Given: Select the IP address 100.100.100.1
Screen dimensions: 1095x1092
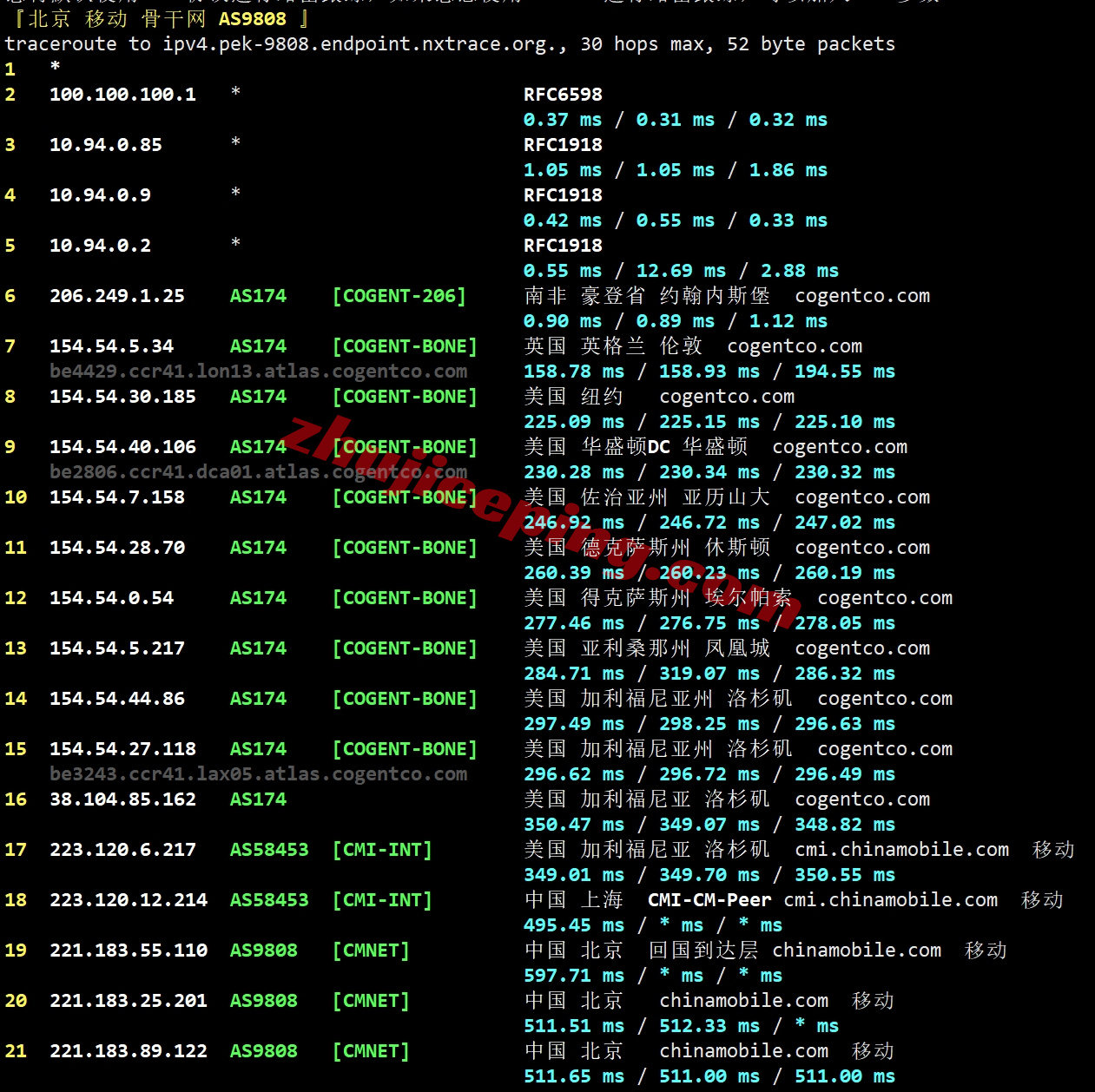Looking at the screenshot, I should pos(122,95).
